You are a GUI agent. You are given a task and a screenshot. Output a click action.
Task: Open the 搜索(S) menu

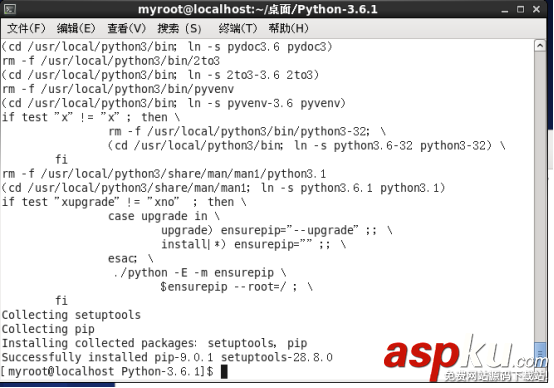[179, 28]
